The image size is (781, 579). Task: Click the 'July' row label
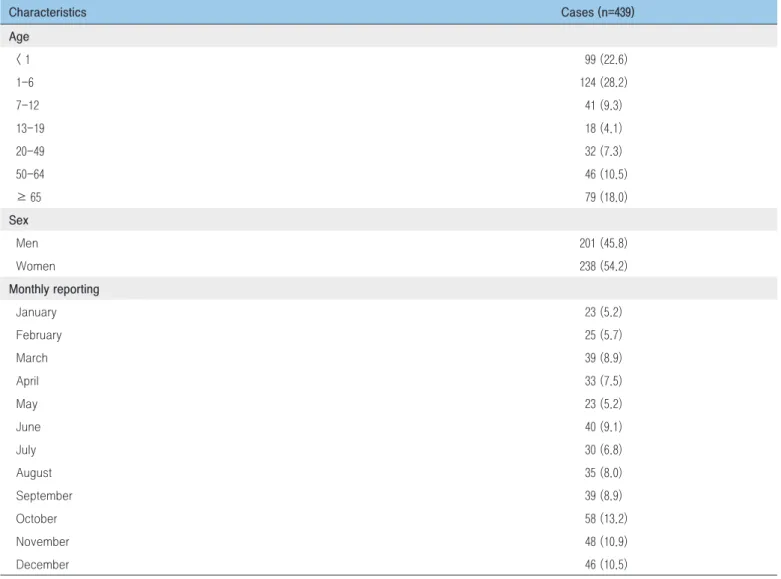pos(26,450)
